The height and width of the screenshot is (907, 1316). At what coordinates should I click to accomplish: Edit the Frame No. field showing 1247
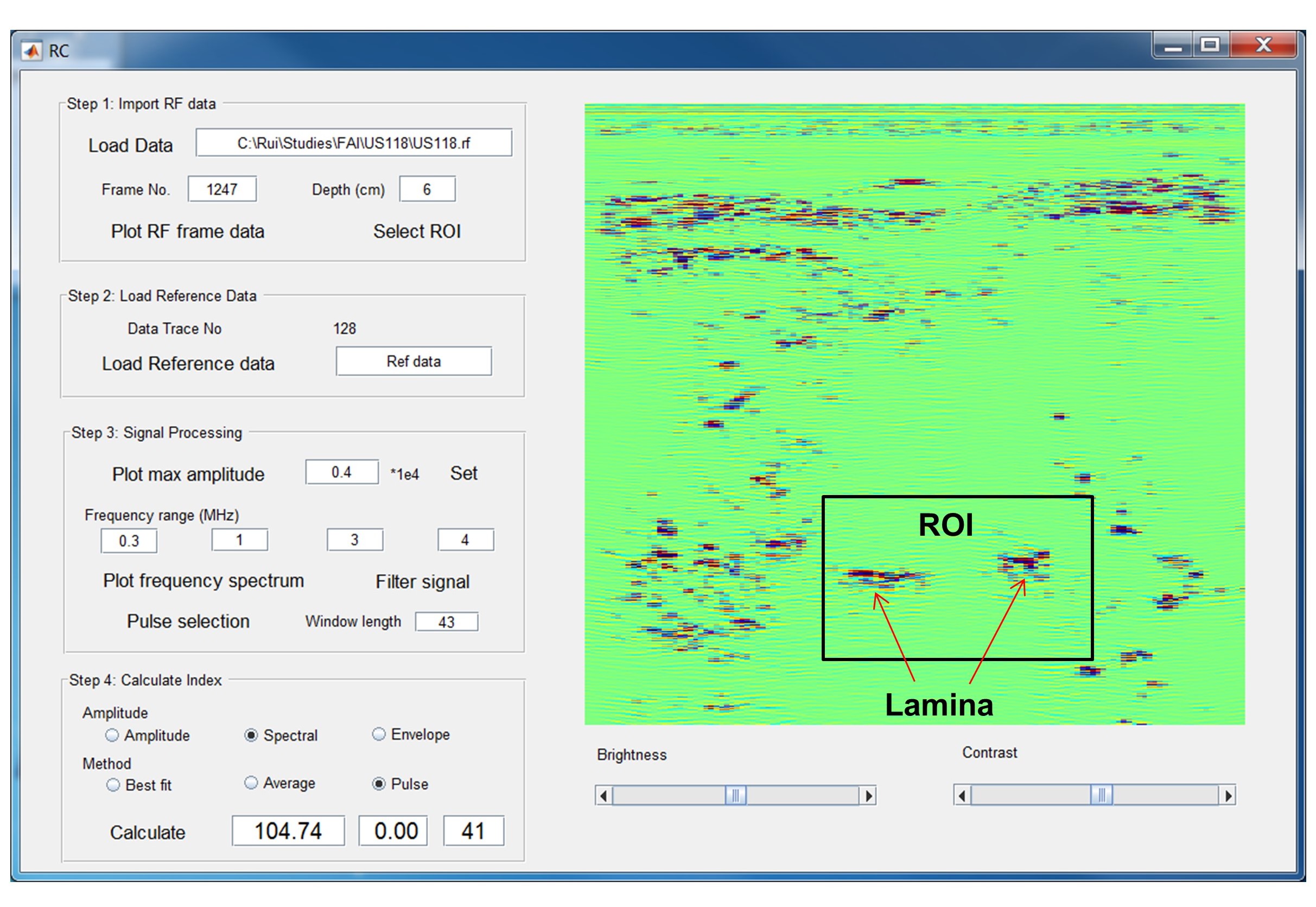[222, 189]
